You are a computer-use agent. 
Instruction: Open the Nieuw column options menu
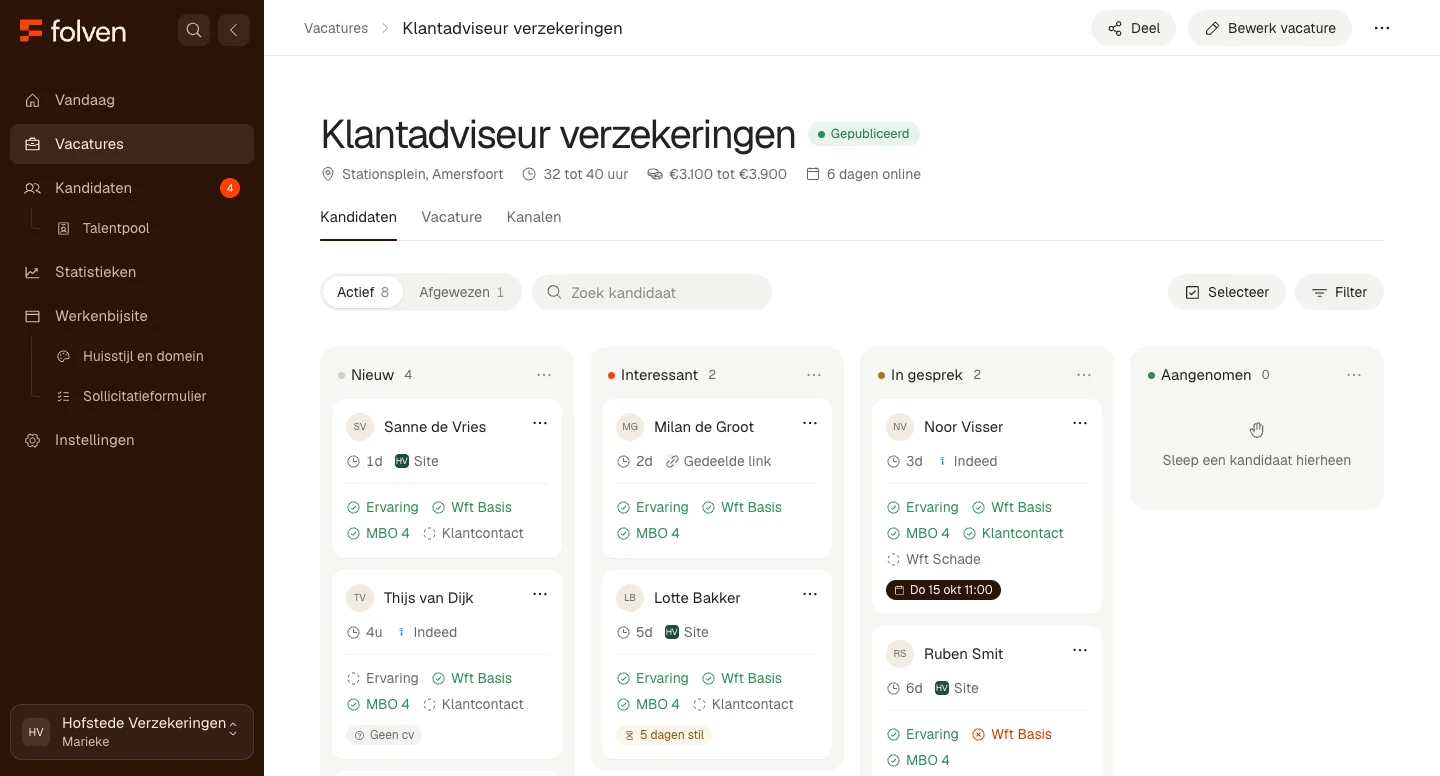[544, 375]
